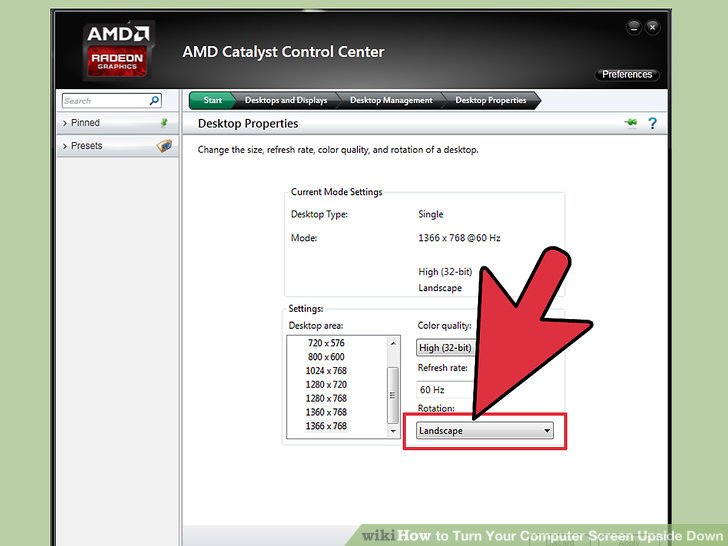728x546 pixels.
Task: Select 1280 x 720 desktop area
Action: coord(326,384)
